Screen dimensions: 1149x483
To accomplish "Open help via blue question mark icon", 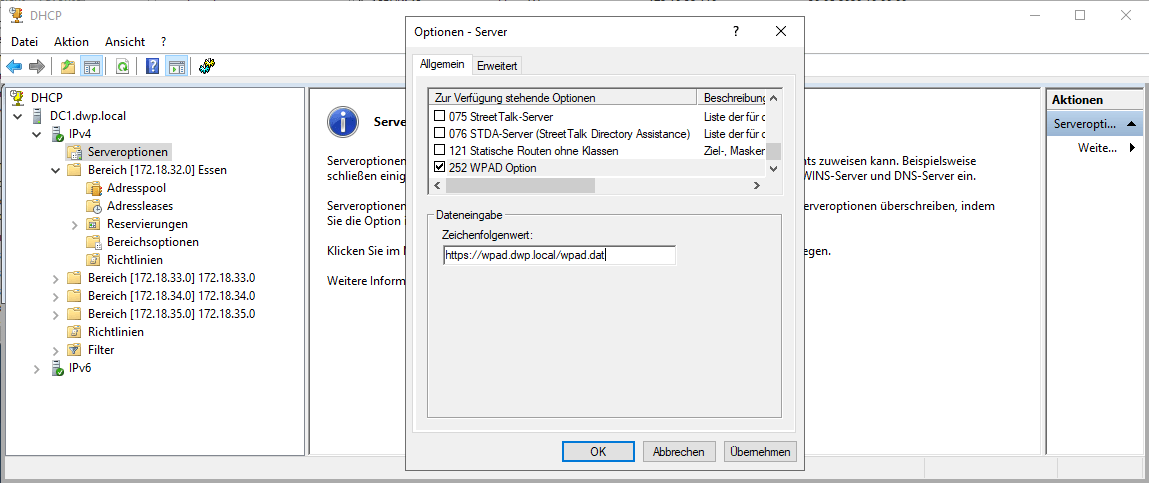I will 152,66.
